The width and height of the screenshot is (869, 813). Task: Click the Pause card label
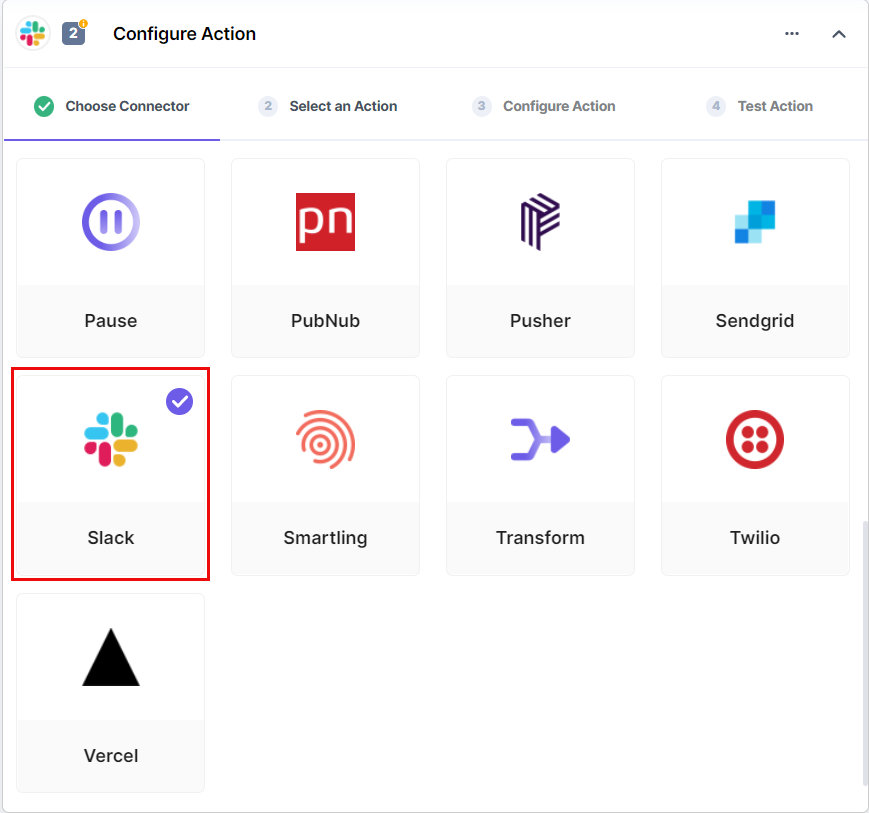pos(111,321)
